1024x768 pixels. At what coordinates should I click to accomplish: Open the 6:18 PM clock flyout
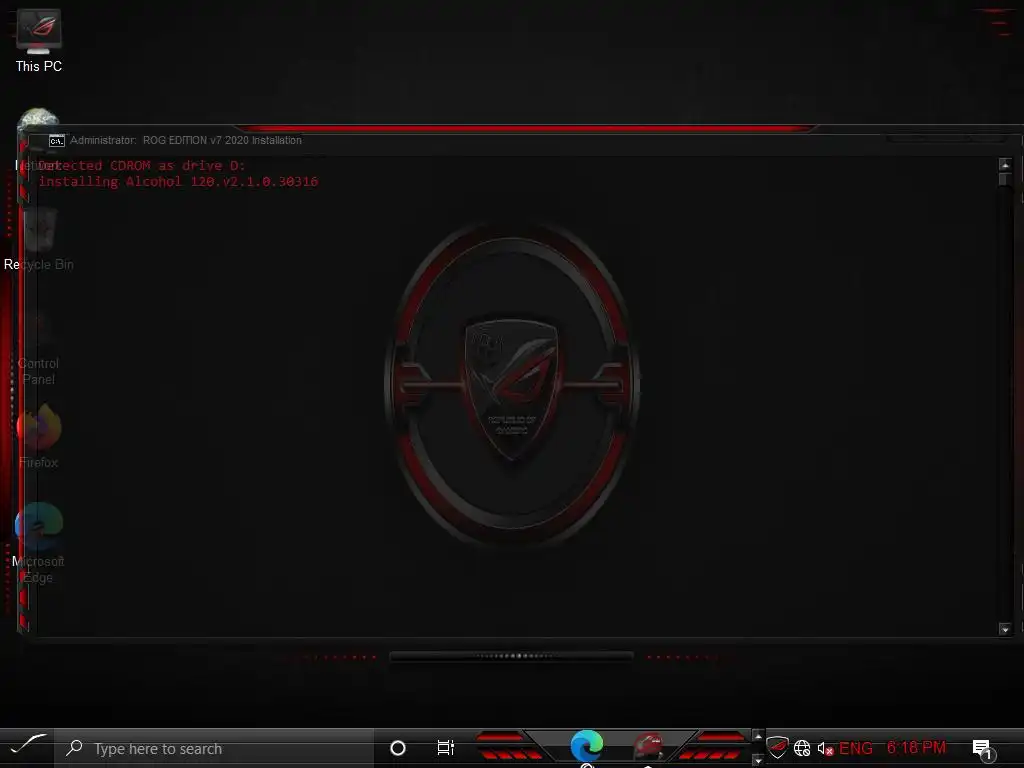point(916,748)
